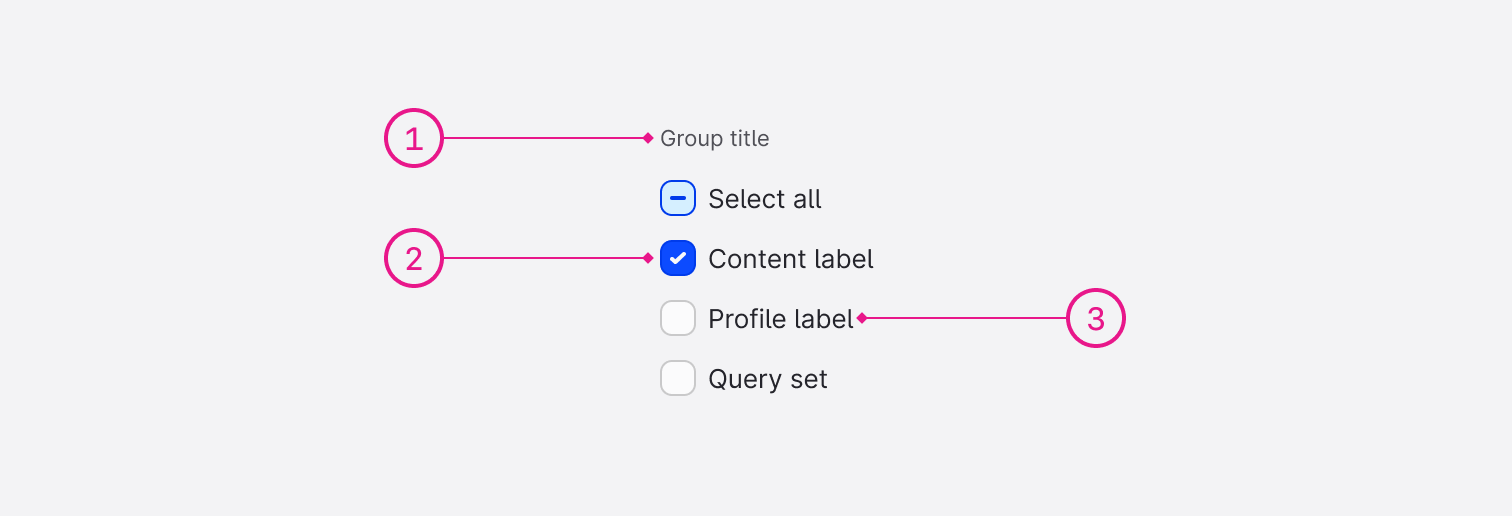Click annotation circle number 3
1512x516 pixels.
point(1096,318)
